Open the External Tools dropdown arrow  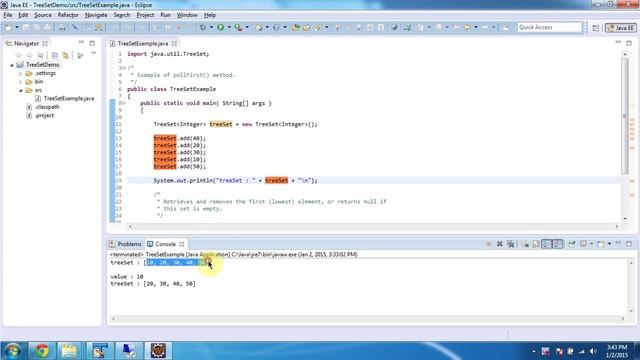[247, 27]
